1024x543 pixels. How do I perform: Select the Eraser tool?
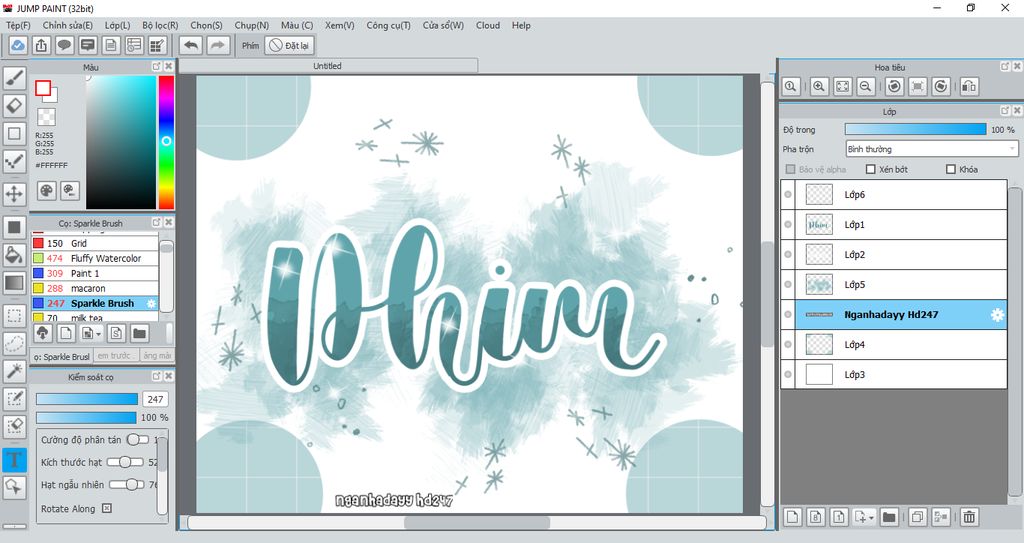tap(14, 105)
